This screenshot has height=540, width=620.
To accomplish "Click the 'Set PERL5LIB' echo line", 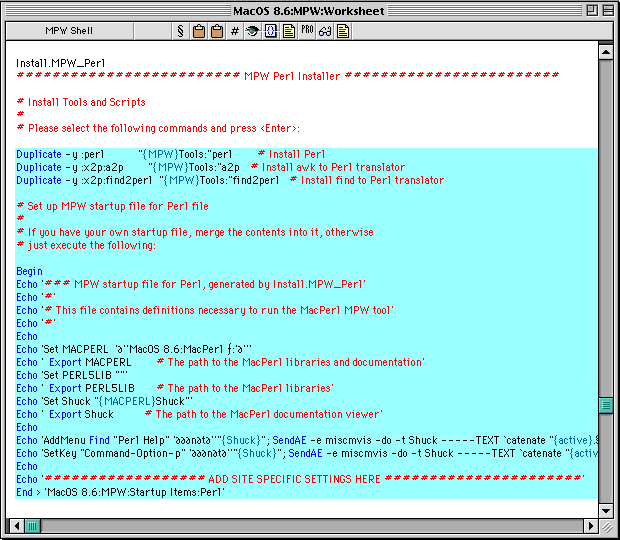I will coord(72,376).
